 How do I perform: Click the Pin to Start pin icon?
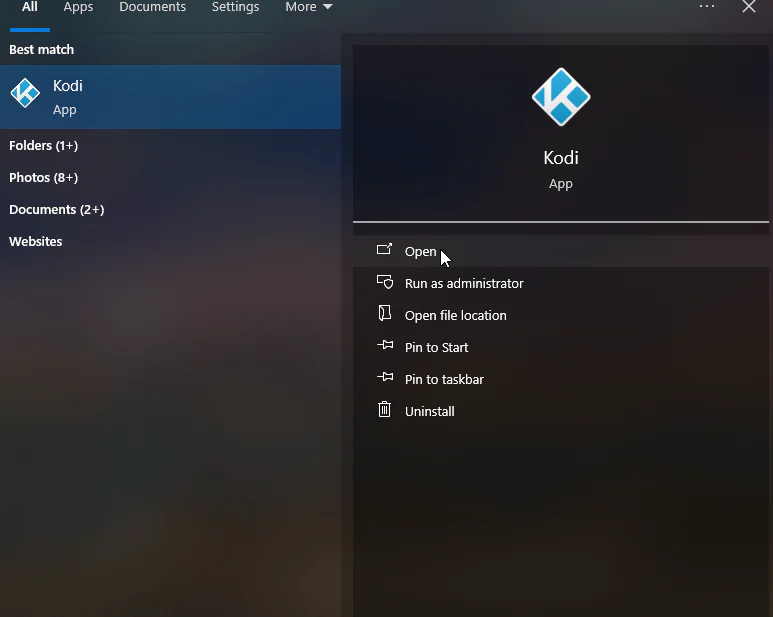click(385, 345)
